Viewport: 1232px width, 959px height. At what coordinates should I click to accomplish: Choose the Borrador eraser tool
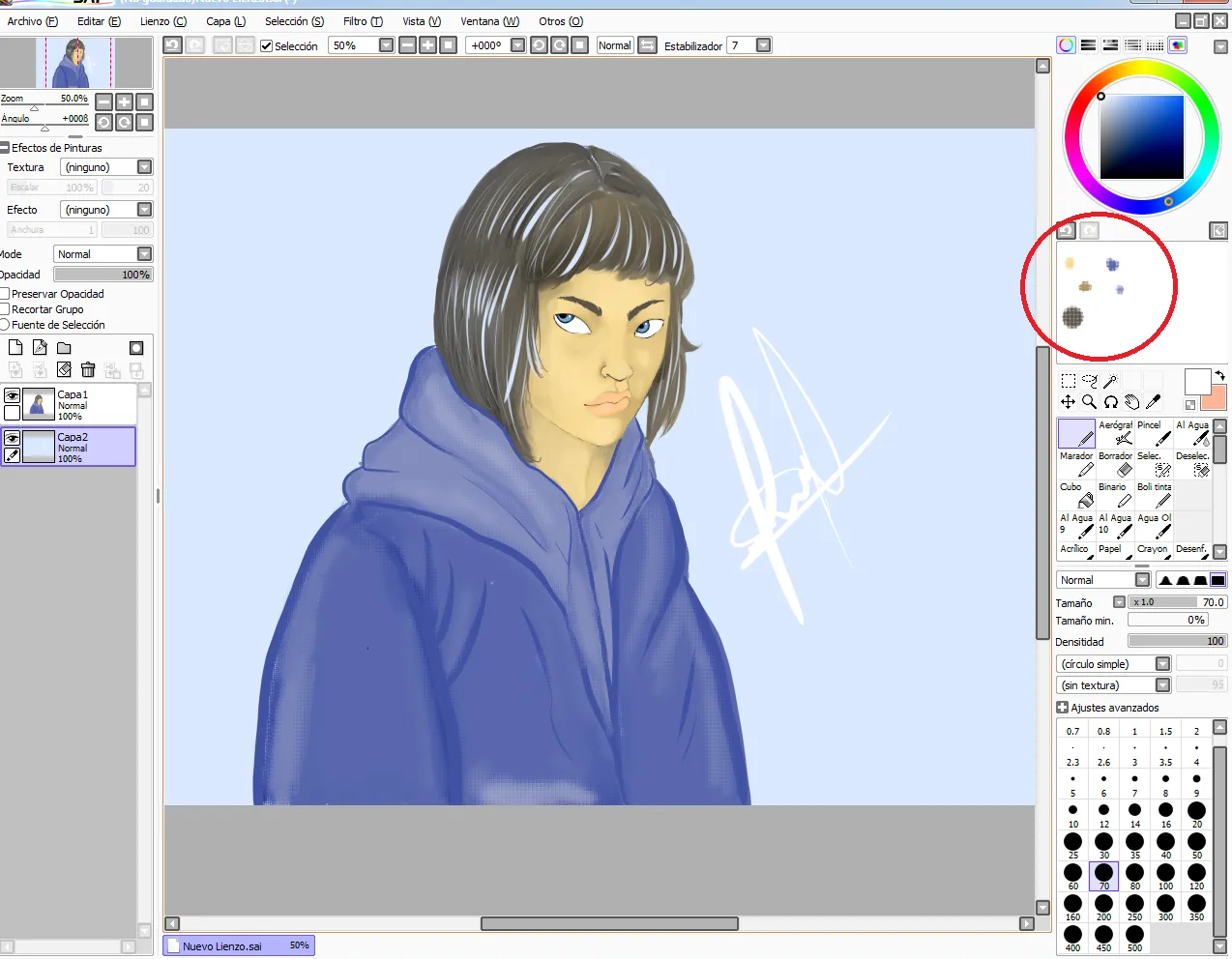pyautogui.click(x=1115, y=464)
